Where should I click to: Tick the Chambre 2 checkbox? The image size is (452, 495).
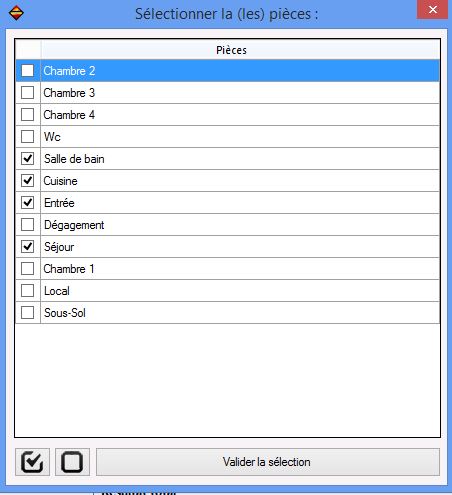pos(27,71)
